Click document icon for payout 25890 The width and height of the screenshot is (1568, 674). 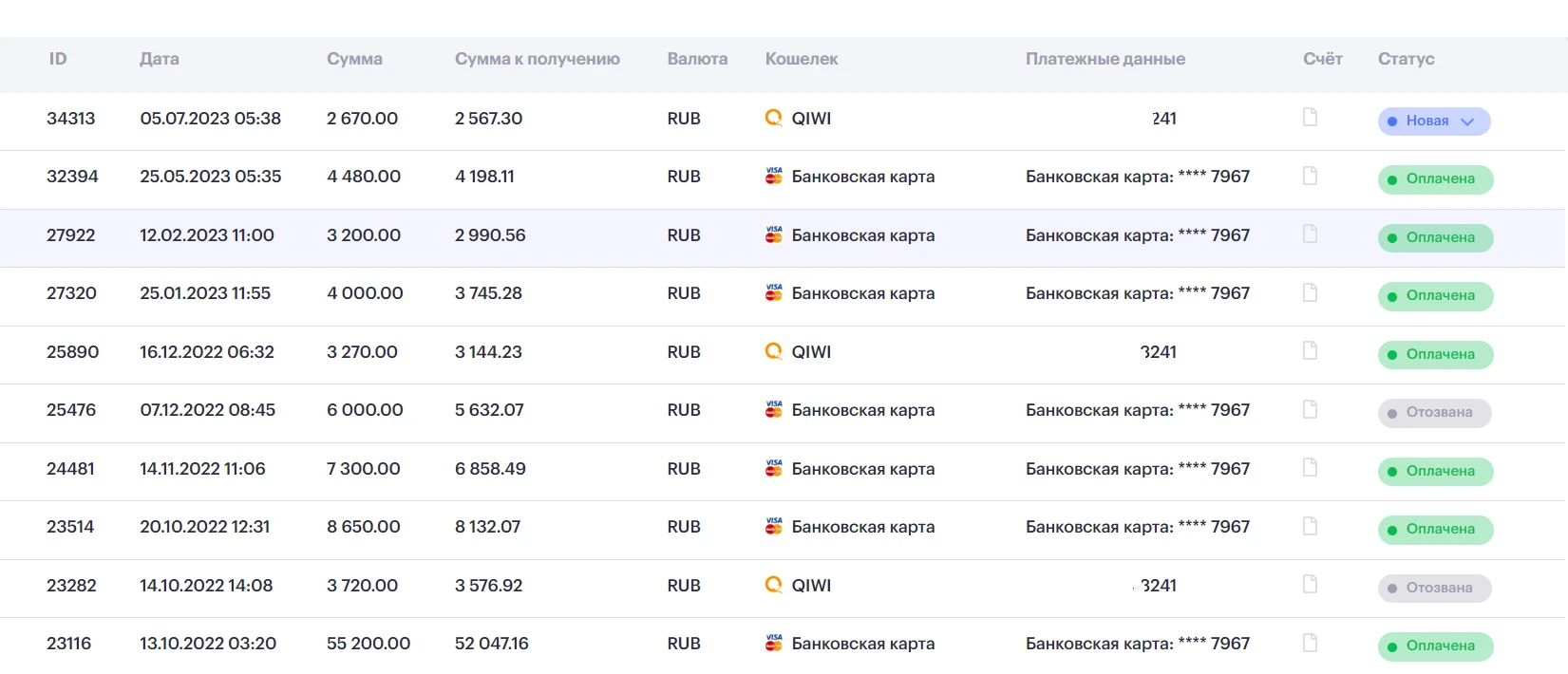coord(1310,350)
